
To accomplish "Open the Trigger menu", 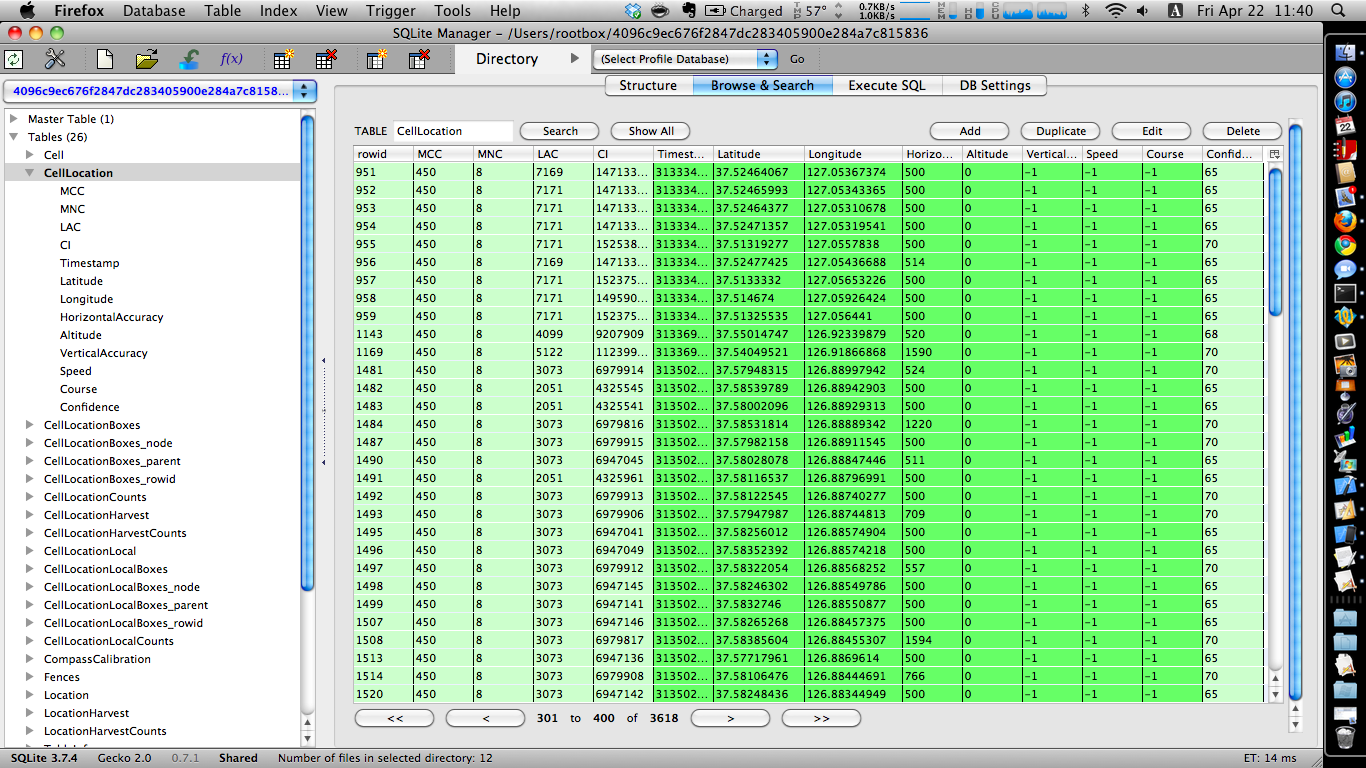I will click(x=391, y=11).
